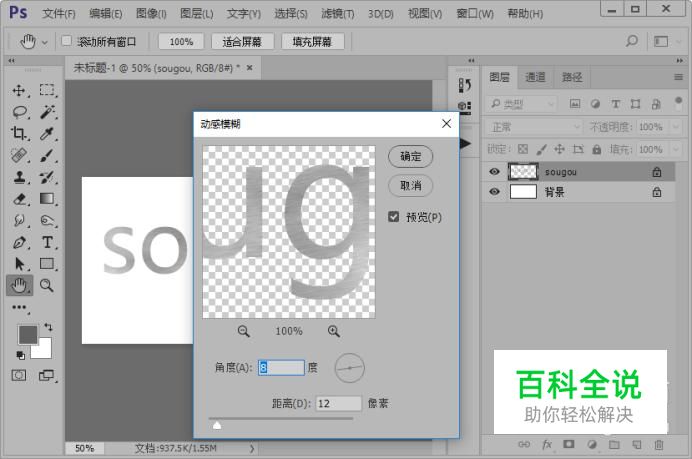
Task: Create a new layer icon
Action: point(636,444)
